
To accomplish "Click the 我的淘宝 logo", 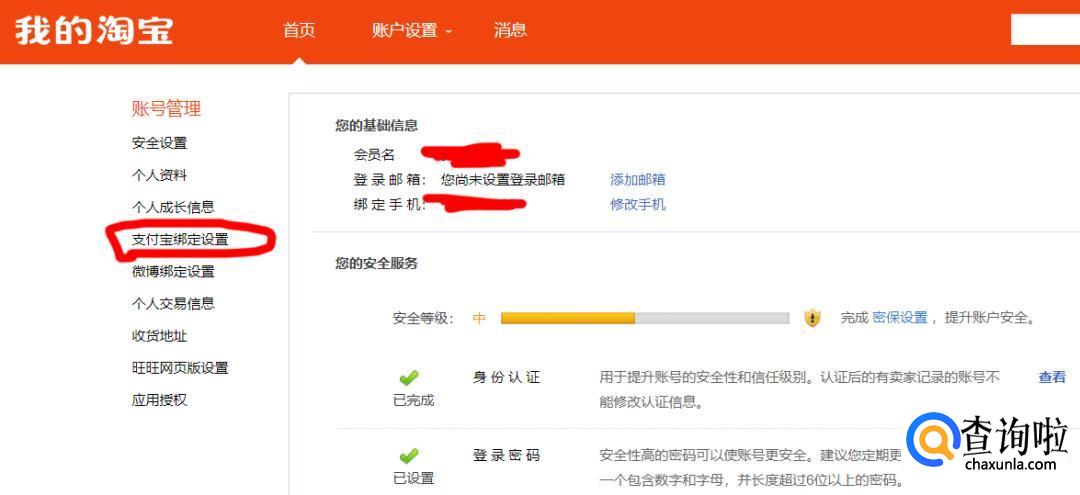I will [x=94, y=30].
